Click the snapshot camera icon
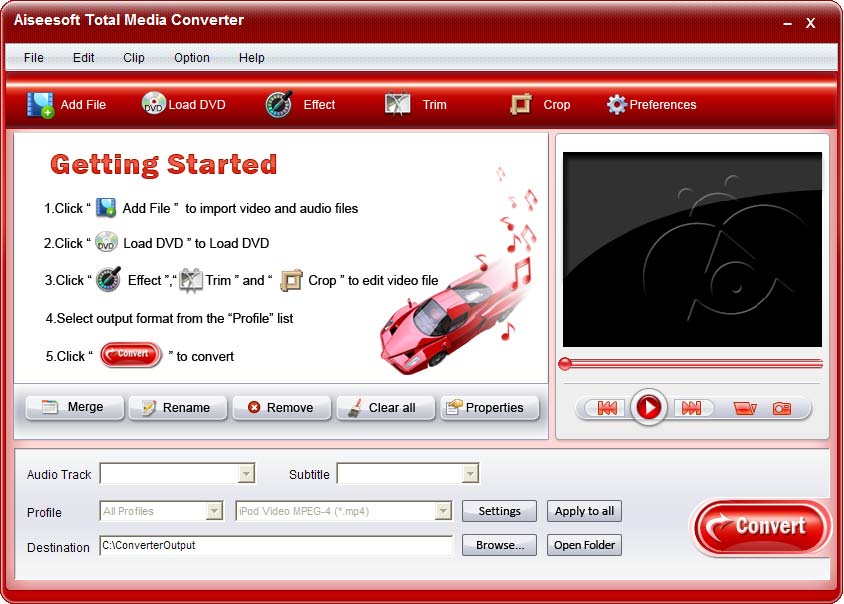Screen dimensions: 844x604 tap(781, 408)
